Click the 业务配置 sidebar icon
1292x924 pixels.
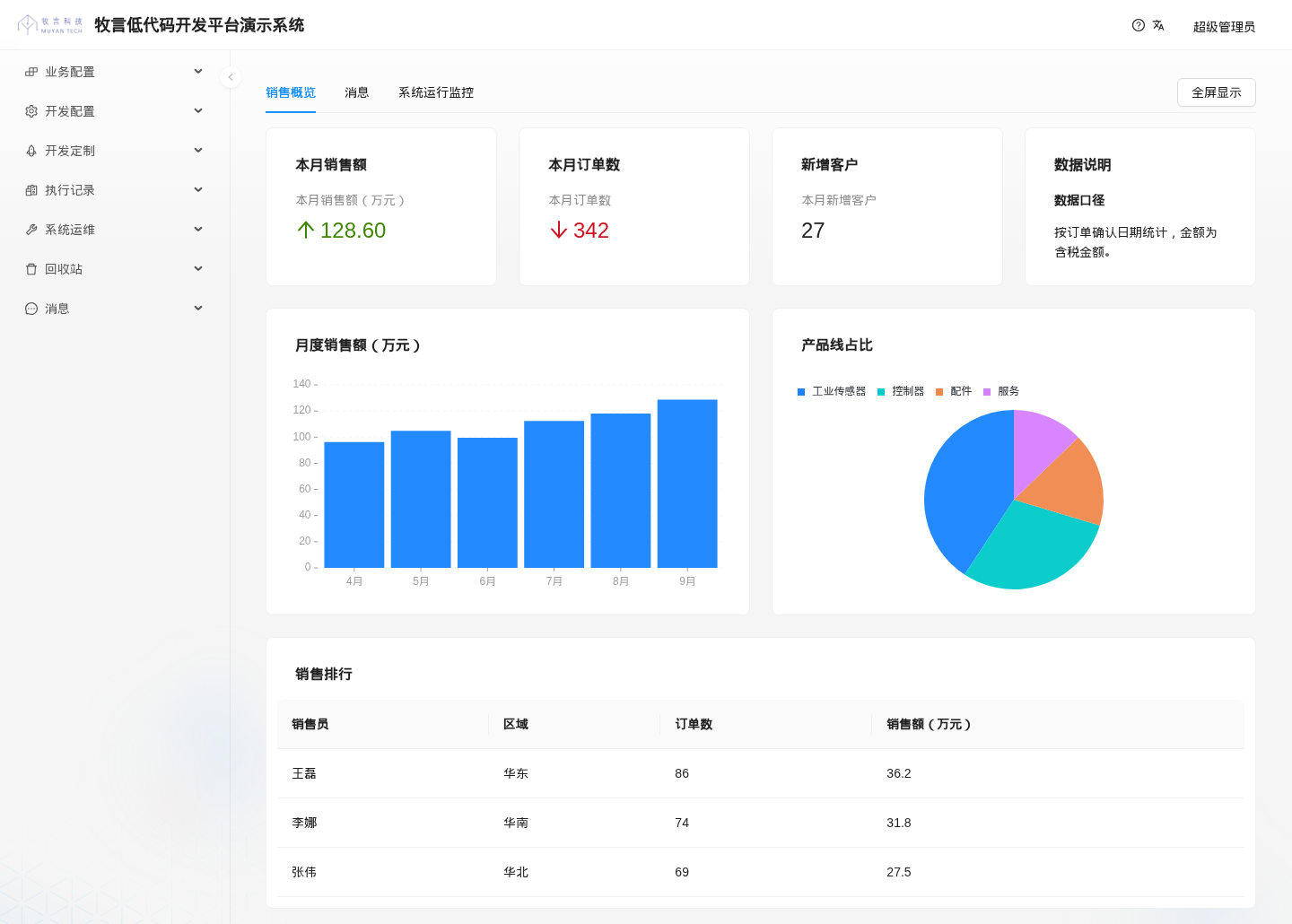pyautogui.click(x=31, y=72)
